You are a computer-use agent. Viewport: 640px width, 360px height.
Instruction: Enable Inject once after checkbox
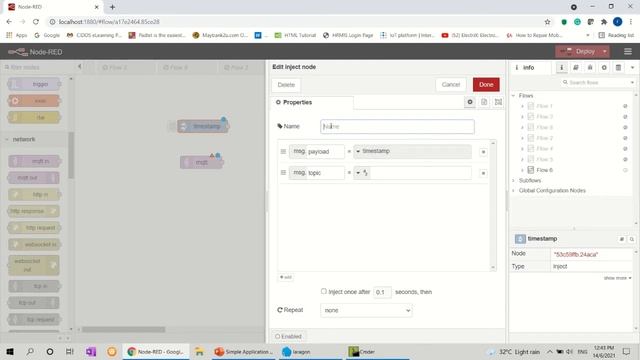(x=324, y=291)
